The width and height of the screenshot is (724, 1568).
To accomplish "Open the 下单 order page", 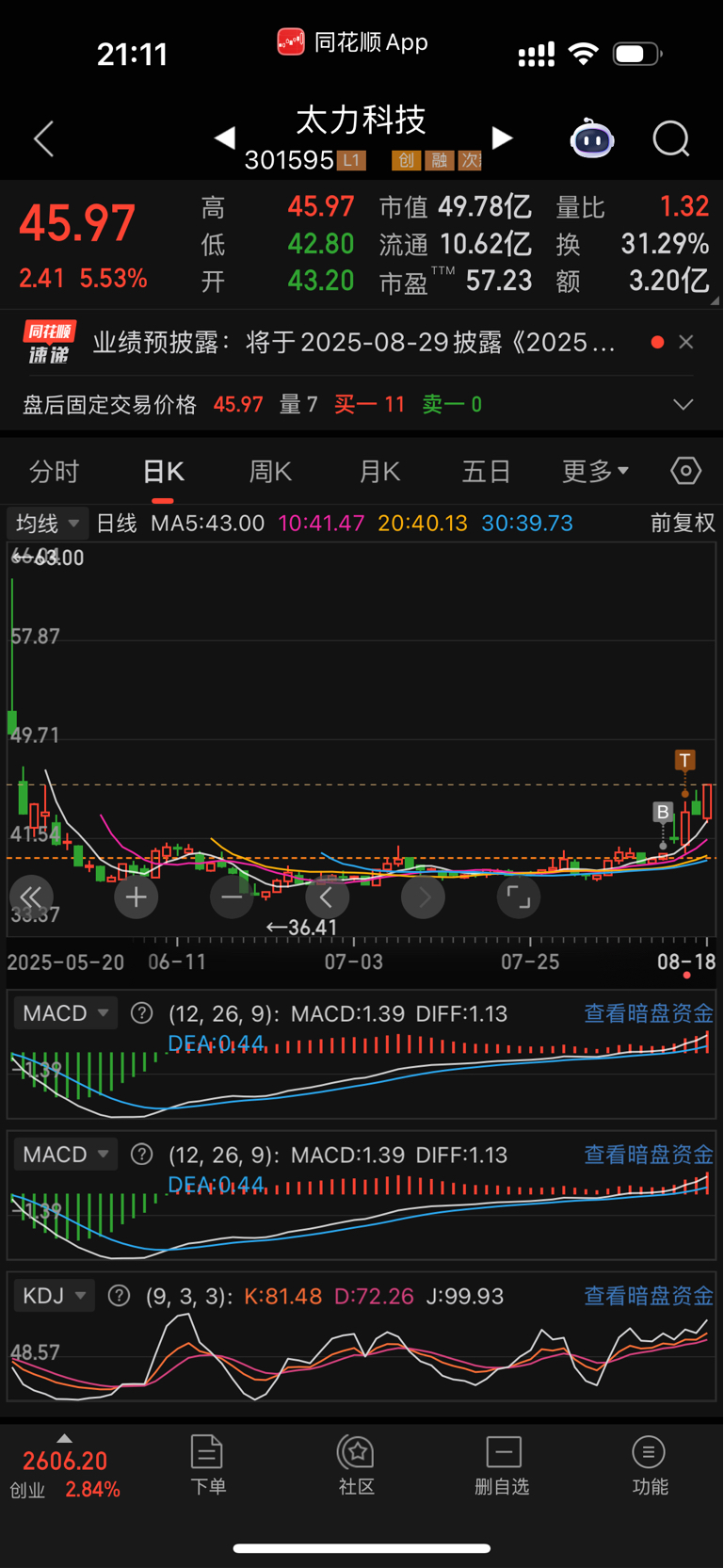I will (x=207, y=1465).
